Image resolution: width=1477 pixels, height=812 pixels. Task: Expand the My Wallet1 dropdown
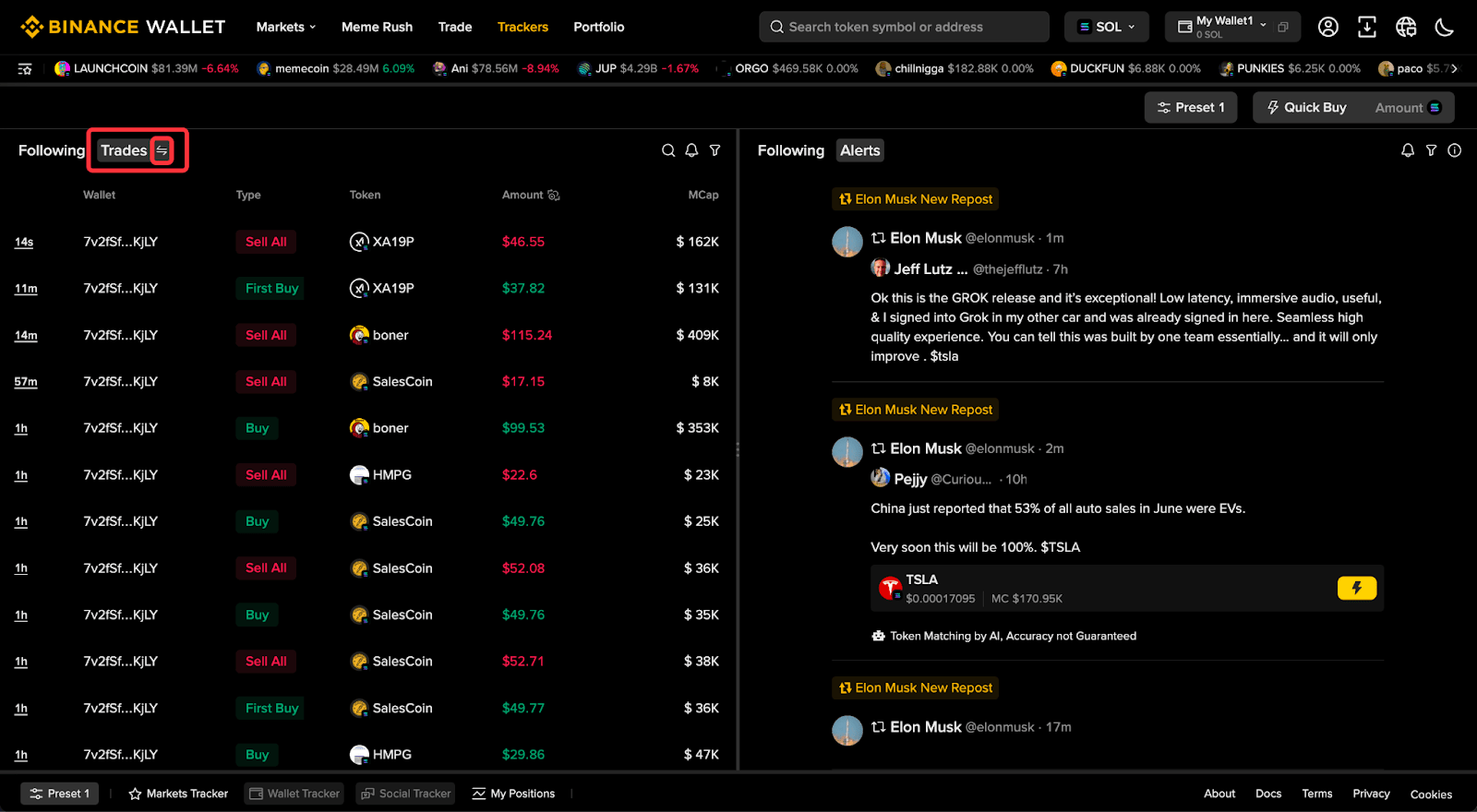[x=1233, y=27]
